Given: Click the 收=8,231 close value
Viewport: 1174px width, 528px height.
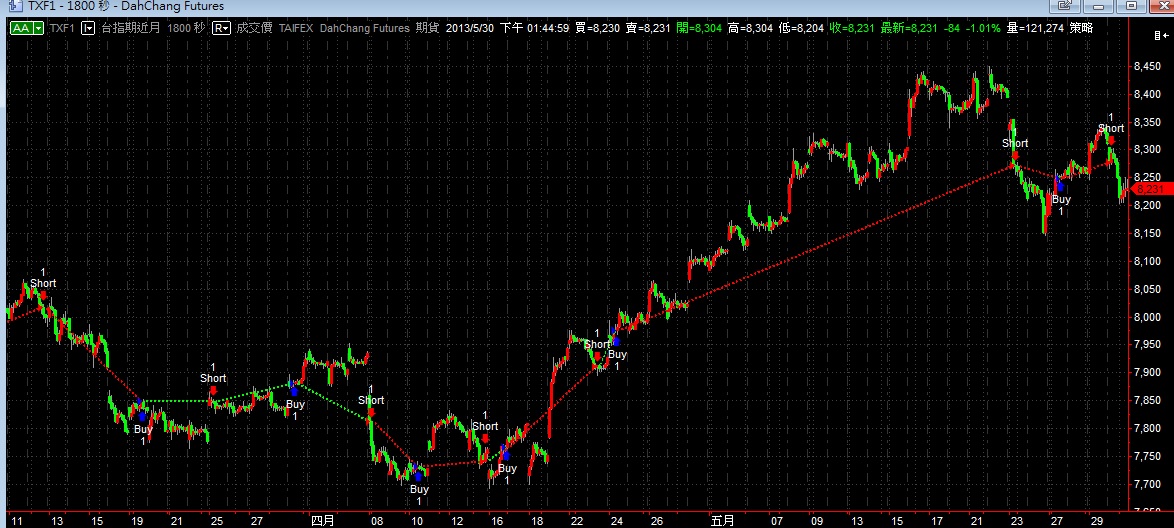Looking at the screenshot, I should pos(851,28).
